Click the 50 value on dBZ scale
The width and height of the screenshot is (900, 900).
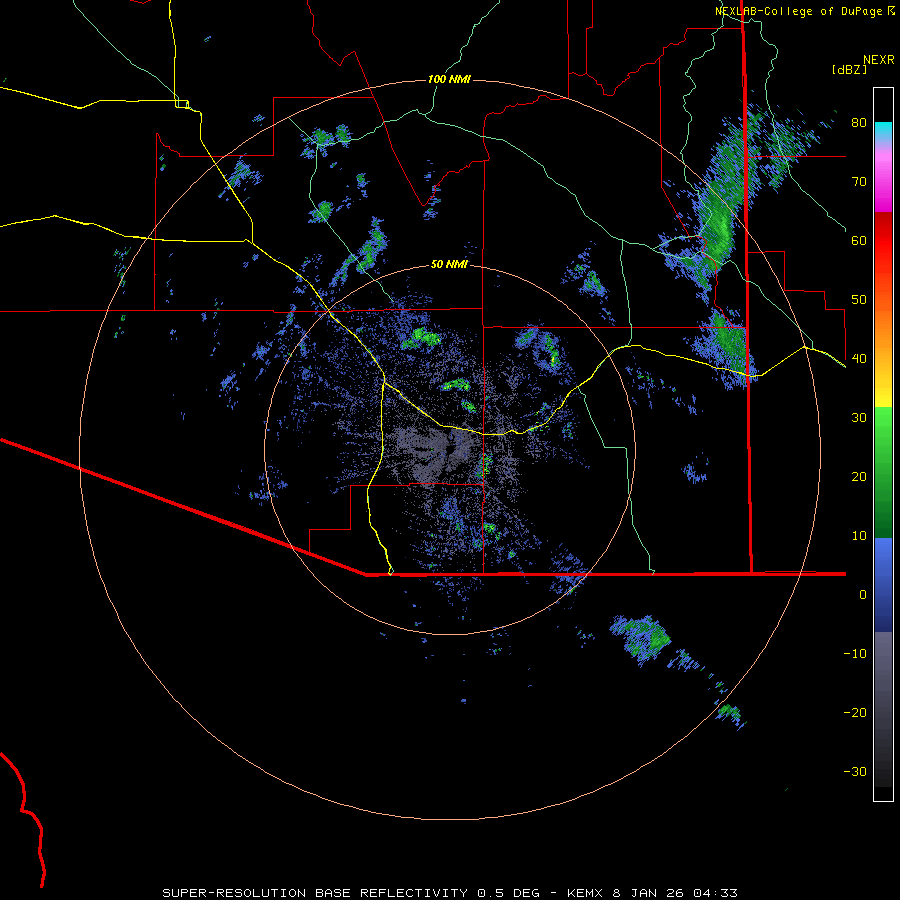859,300
